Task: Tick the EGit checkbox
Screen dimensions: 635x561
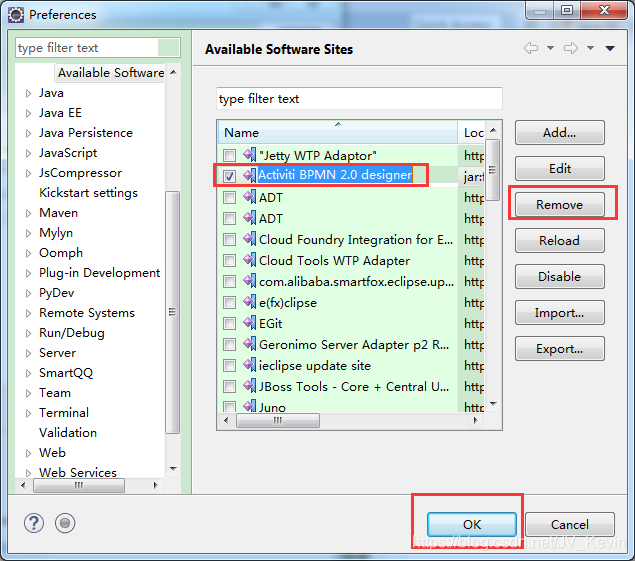Action: pos(229,324)
